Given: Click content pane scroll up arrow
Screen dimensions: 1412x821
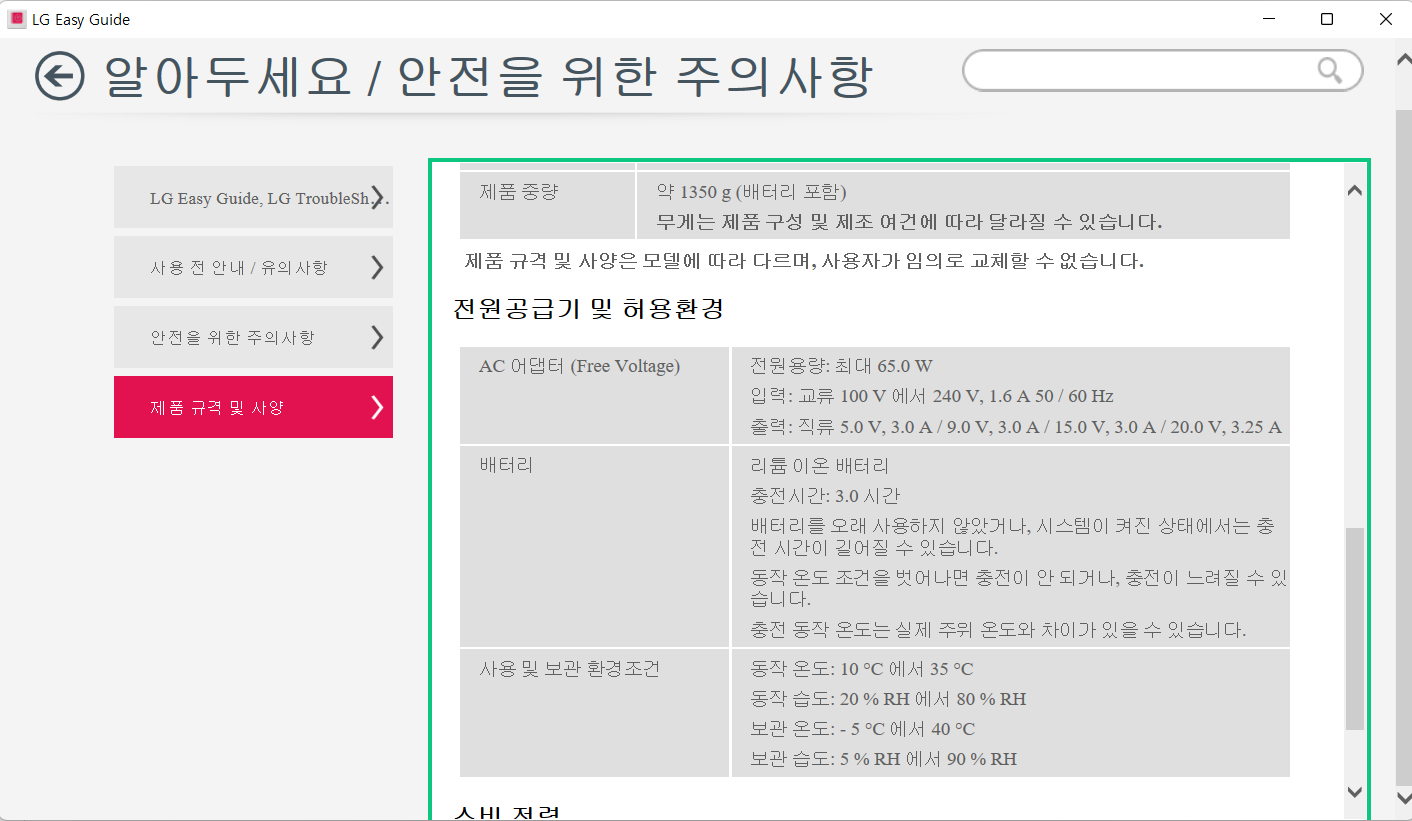Looking at the screenshot, I should click(1355, 190).
